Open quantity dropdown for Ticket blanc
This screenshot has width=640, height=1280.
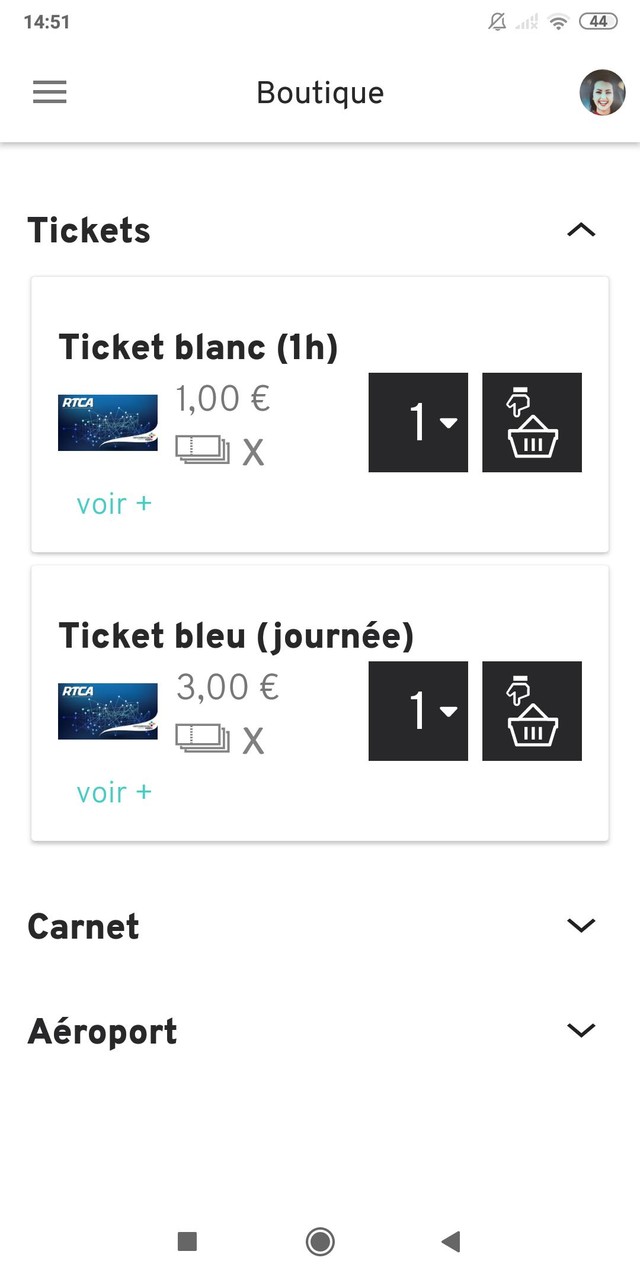click(418, 423)
